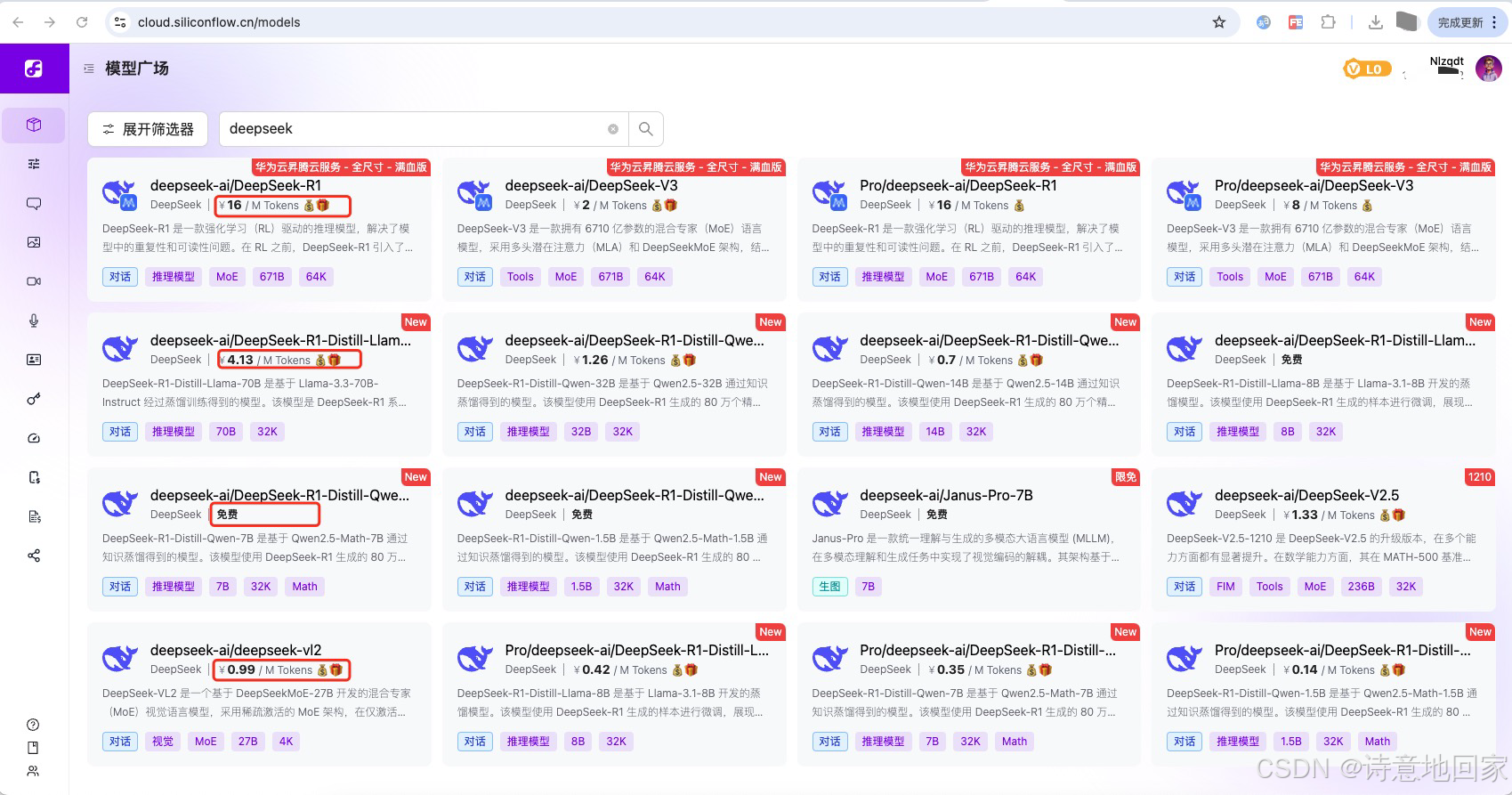
Task: Open the gauge usage sidebar icon
Action: [34, 438]
